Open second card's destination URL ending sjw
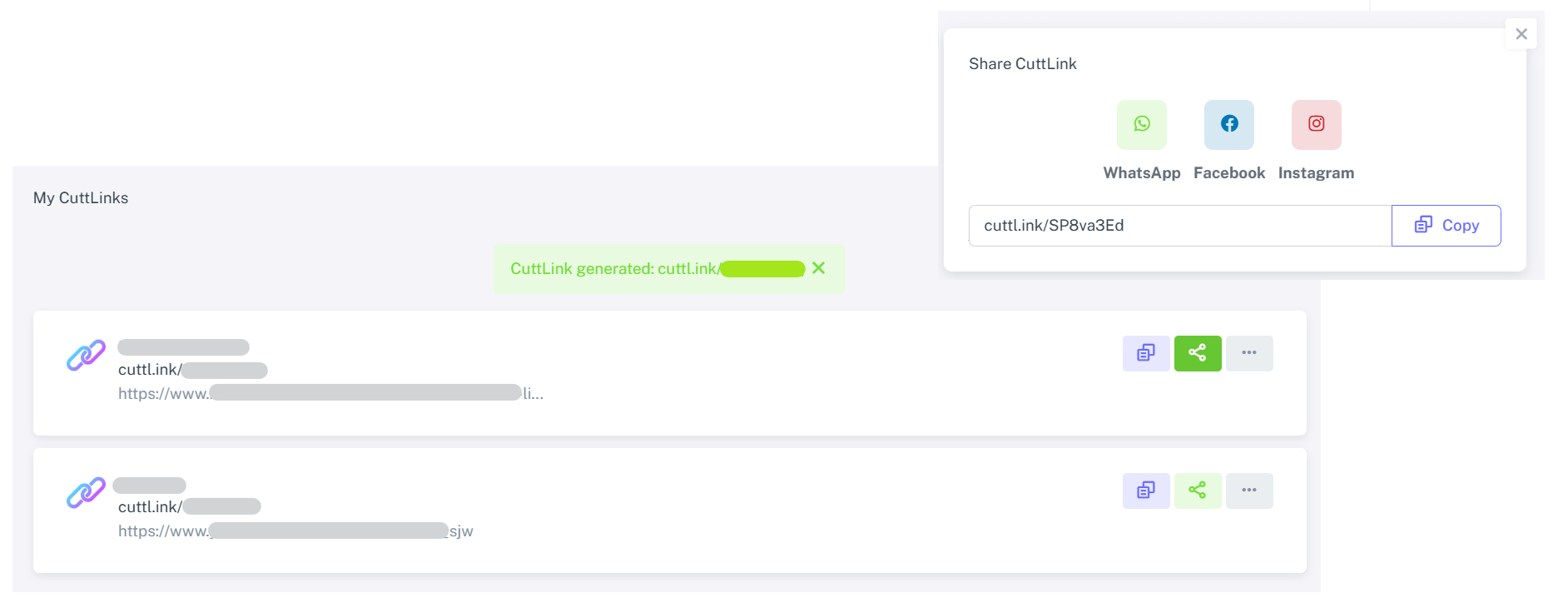 coord(295,531)
